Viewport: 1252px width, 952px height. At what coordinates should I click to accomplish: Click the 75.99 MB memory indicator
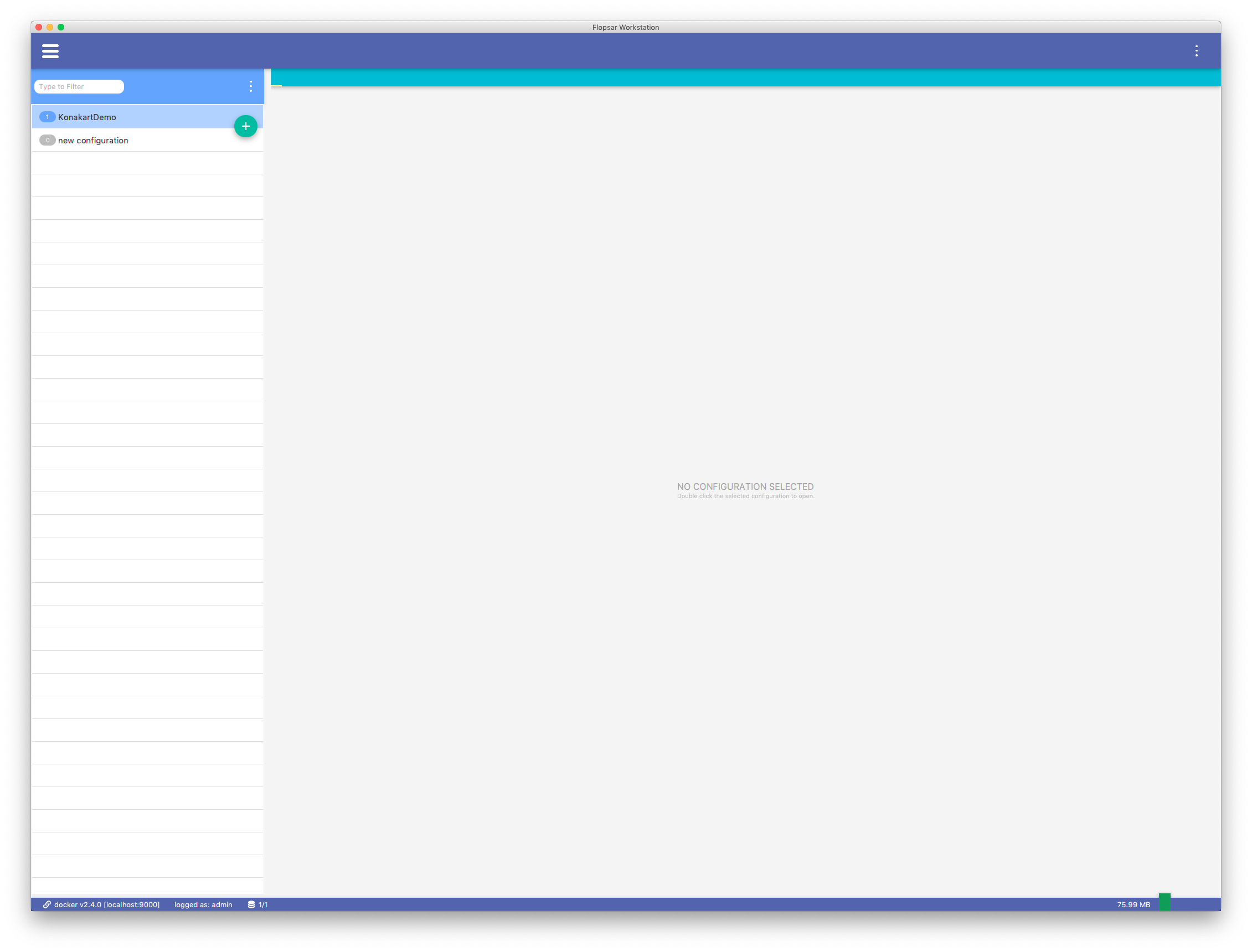coord(1133,904)
